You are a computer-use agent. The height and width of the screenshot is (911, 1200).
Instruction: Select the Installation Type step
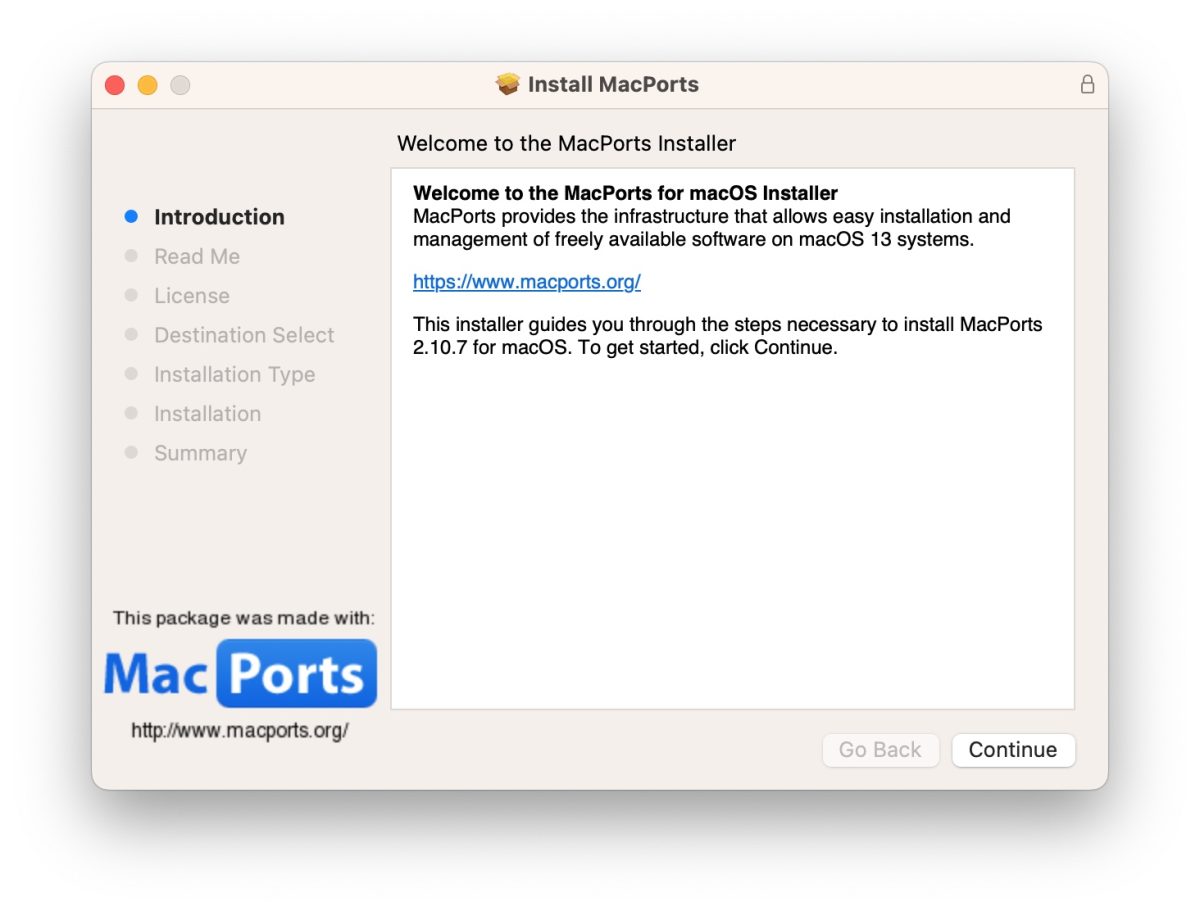point(234,374)
